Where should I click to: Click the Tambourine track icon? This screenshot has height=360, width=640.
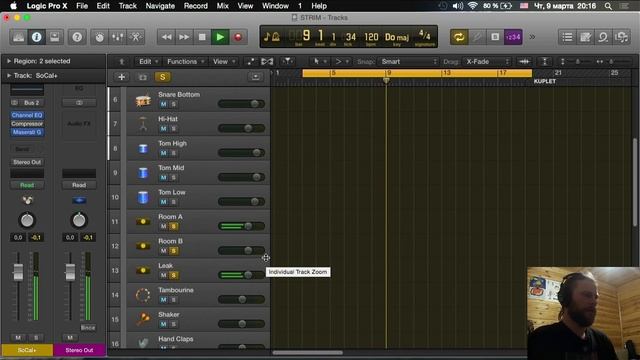[x=143, y=295]
